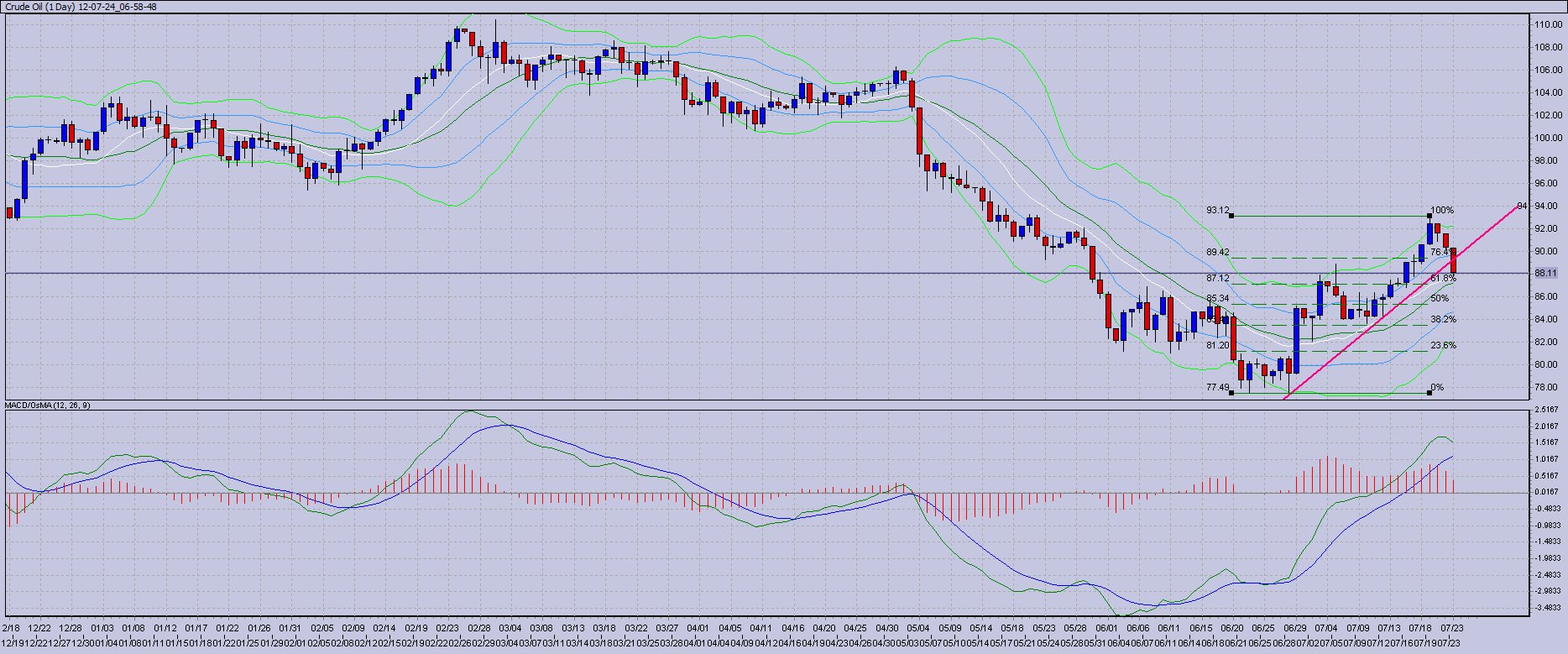Click the 05/04 date on time axis
Screen dimensions: 1568x654
(x=918, y=627)
